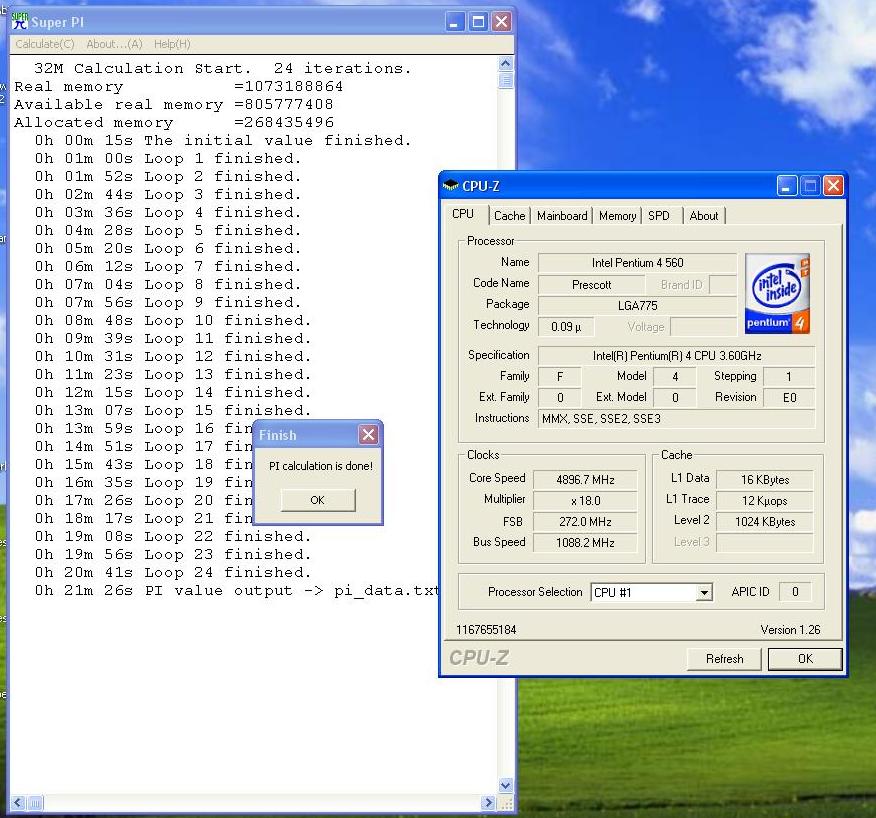Click the Super PI horizontal scrollbar thumb
The height and width of the screenshot is (818, 876).
(35, 803)
